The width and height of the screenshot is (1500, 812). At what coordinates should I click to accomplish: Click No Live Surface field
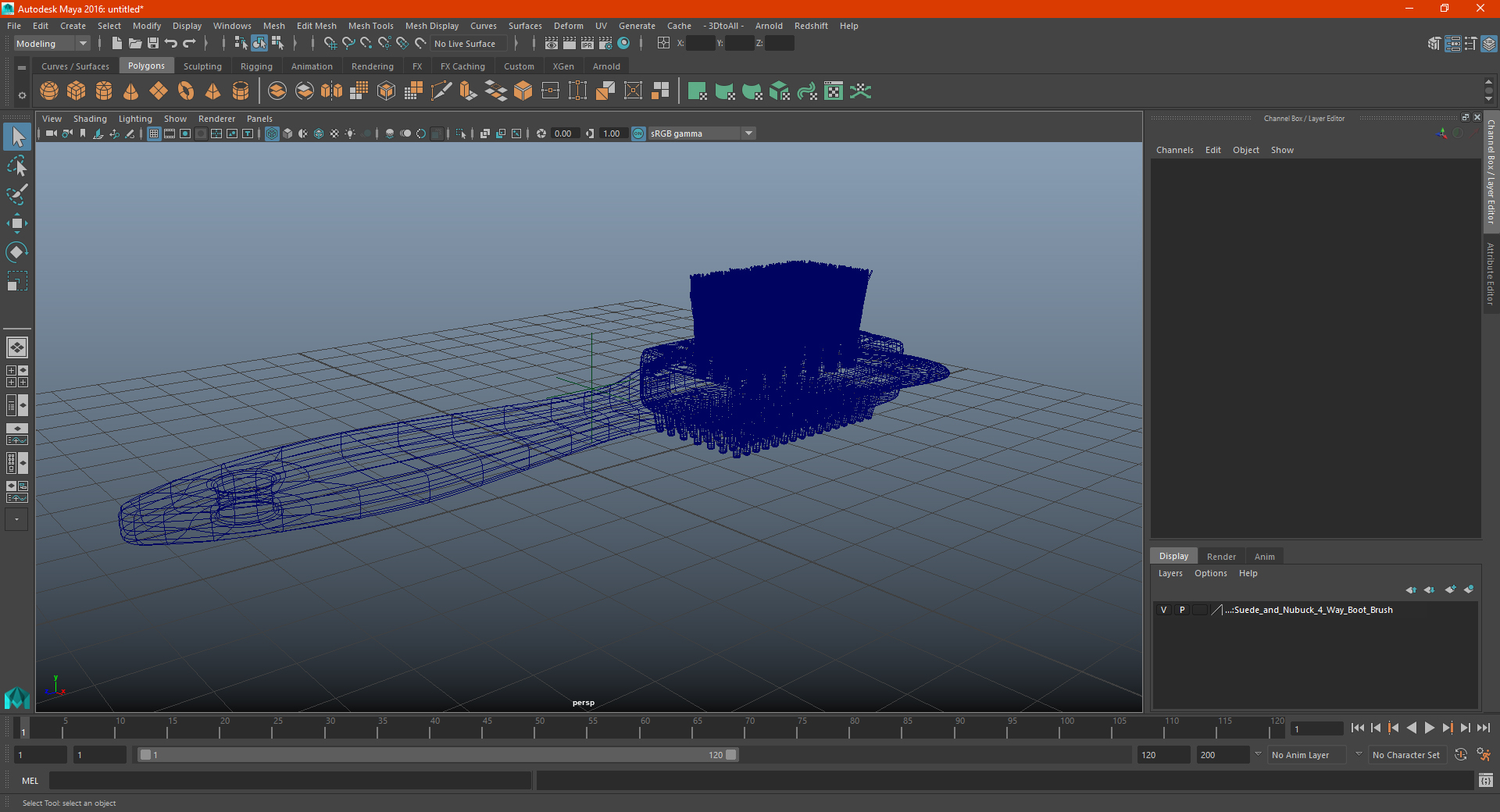pyautogui.click(x=468, y=44)
